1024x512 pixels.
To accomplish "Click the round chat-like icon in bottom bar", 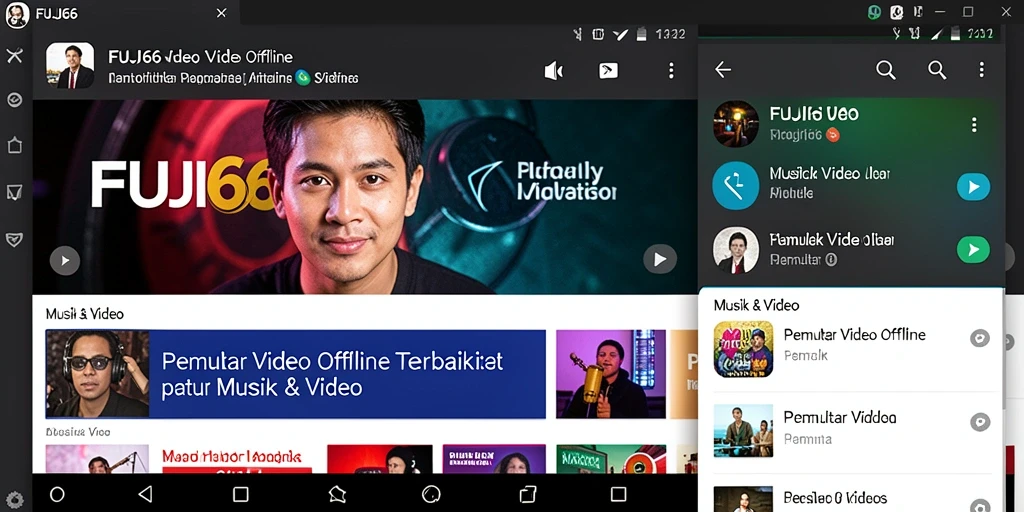I will pos(431,494).
